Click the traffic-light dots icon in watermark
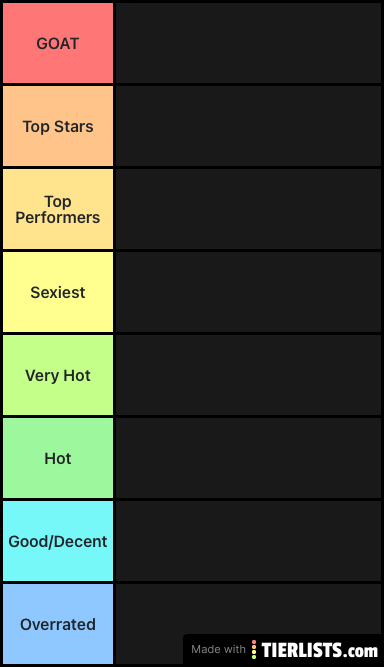This screenshot has width=384, height=667. coord(254,650)
